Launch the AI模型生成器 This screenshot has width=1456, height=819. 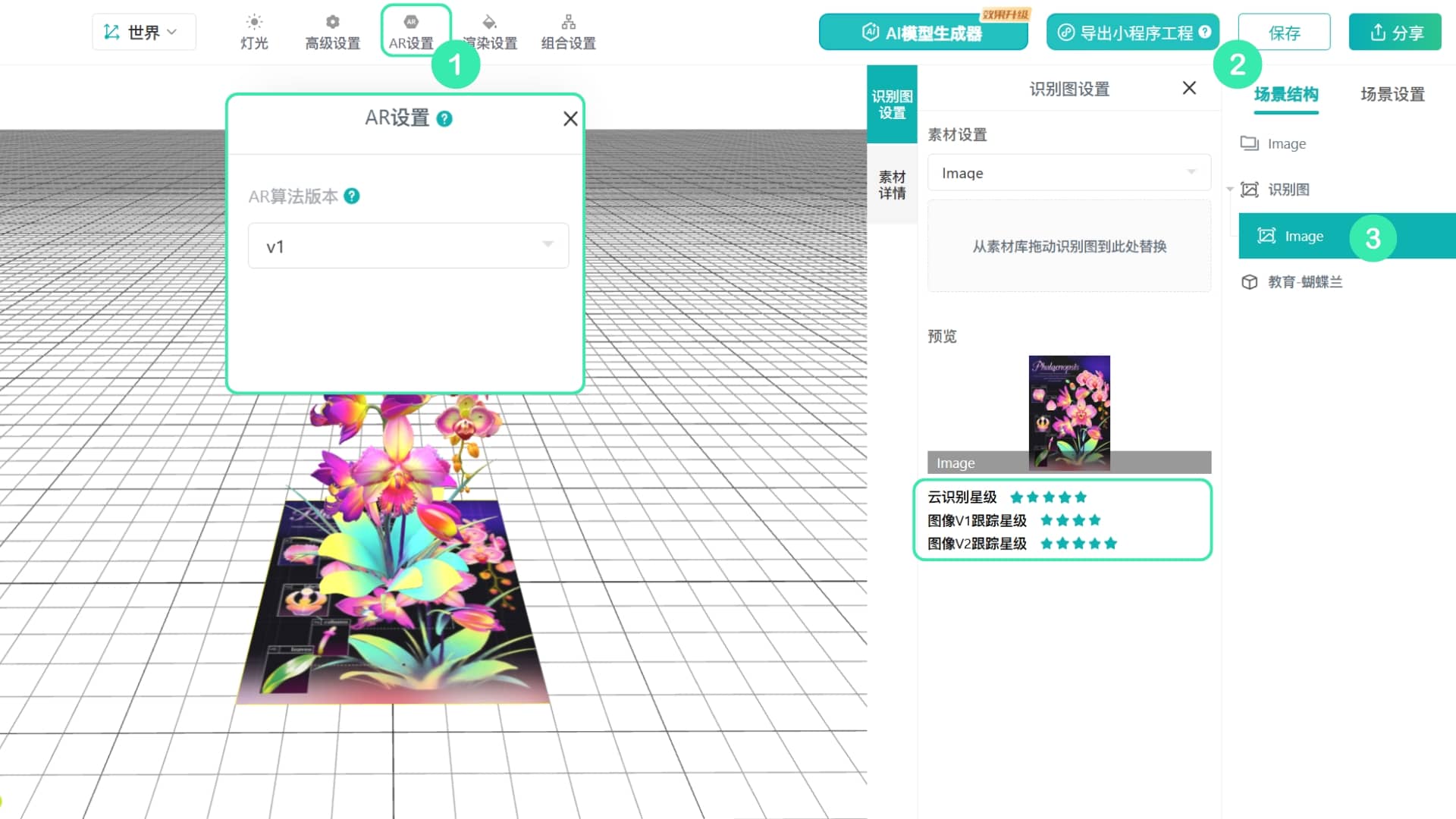[x=923, y=32]
